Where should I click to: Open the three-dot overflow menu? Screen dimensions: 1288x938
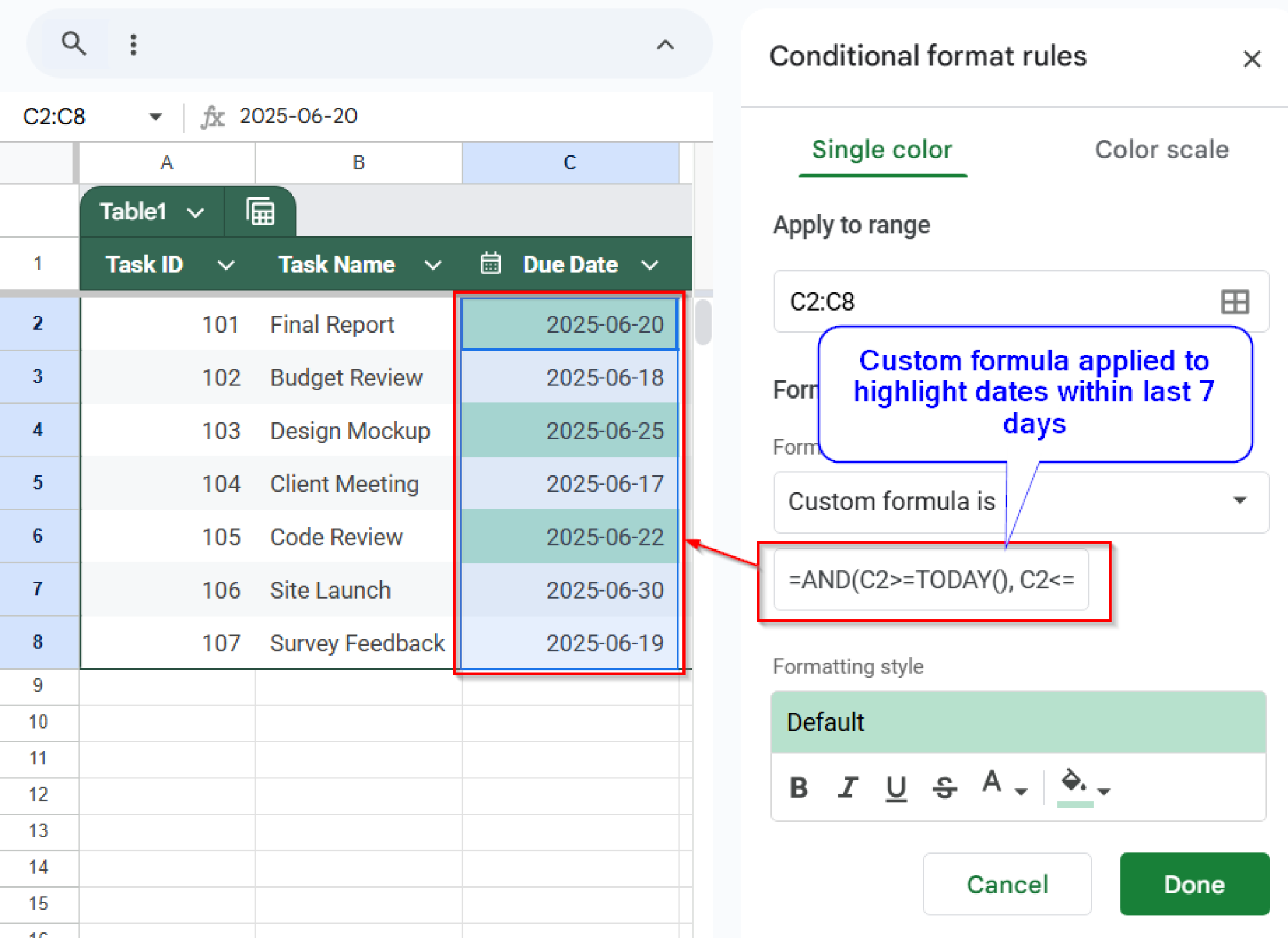[x=133, y=43]
